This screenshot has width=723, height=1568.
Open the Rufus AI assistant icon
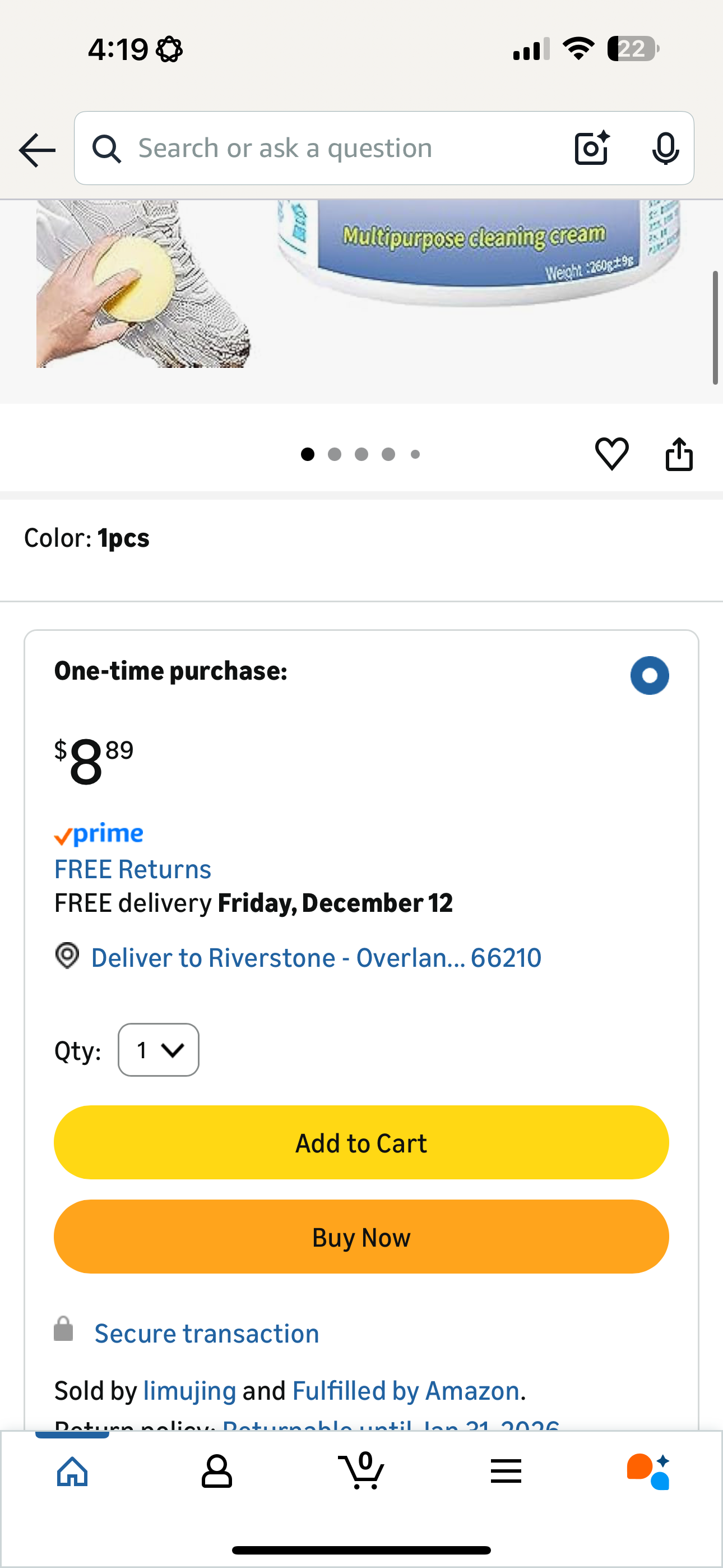pos(648,1472)
